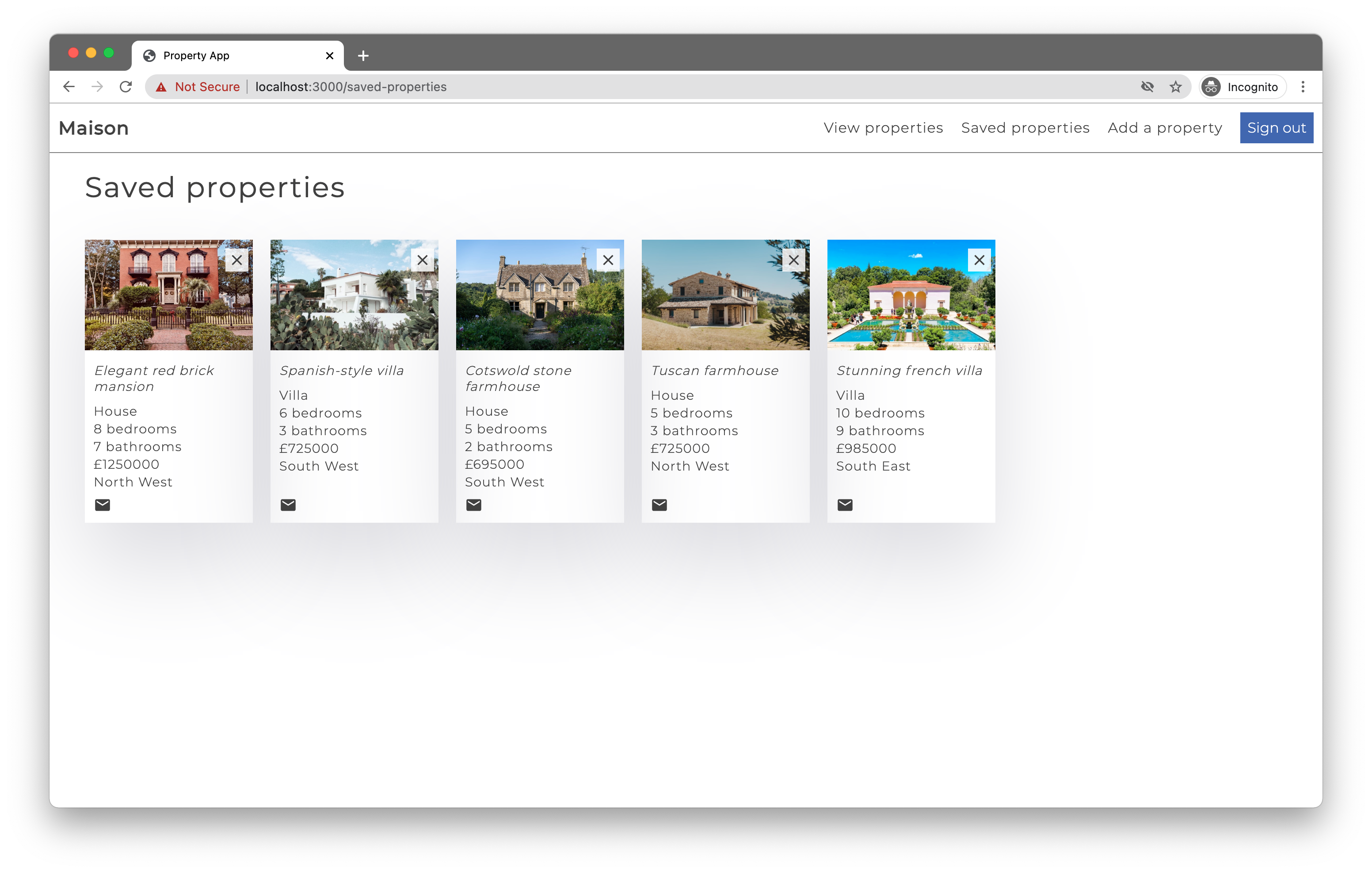Open email for Cotswold stone farmhouse

coord(473,505)
